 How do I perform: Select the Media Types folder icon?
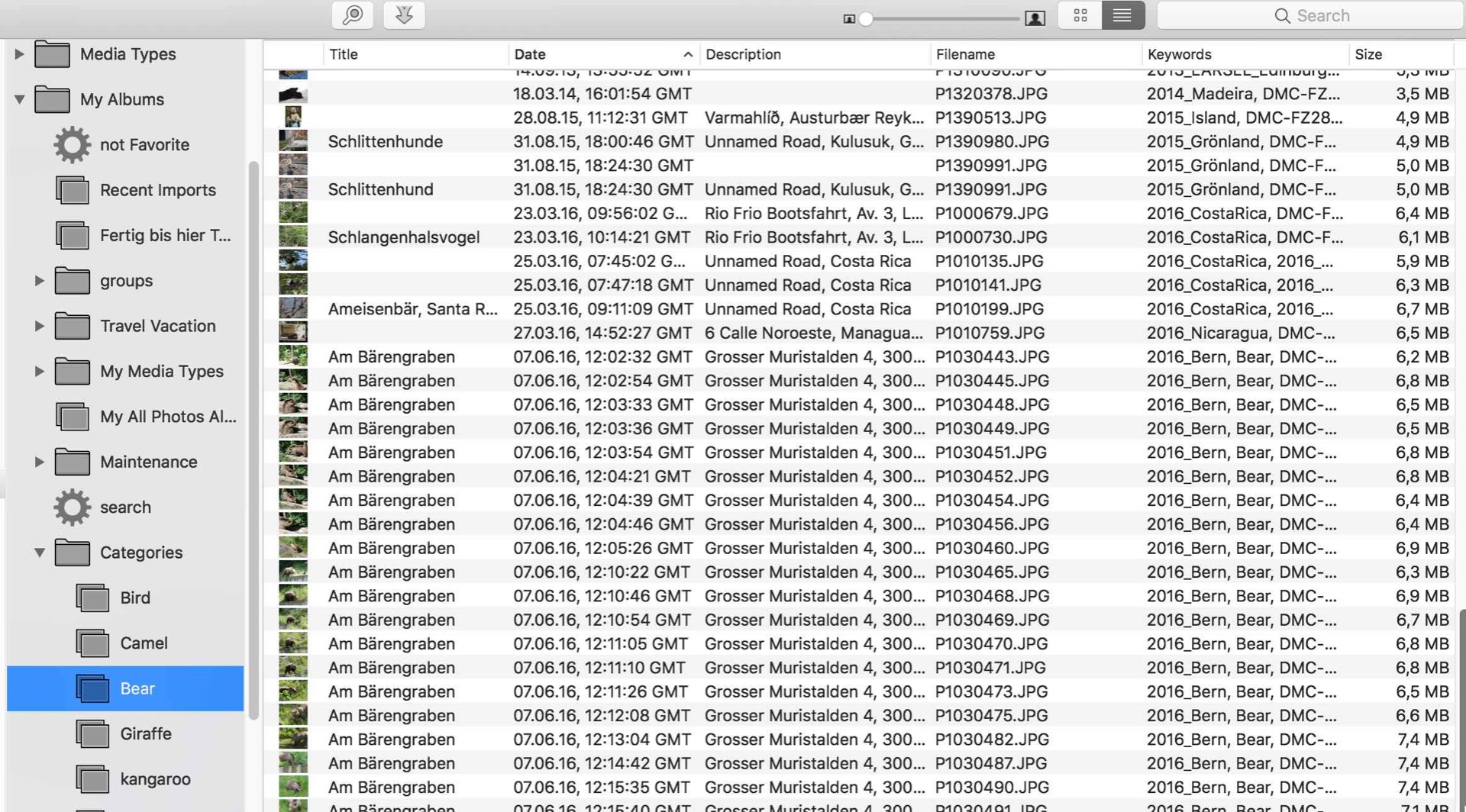coord(52,54)
